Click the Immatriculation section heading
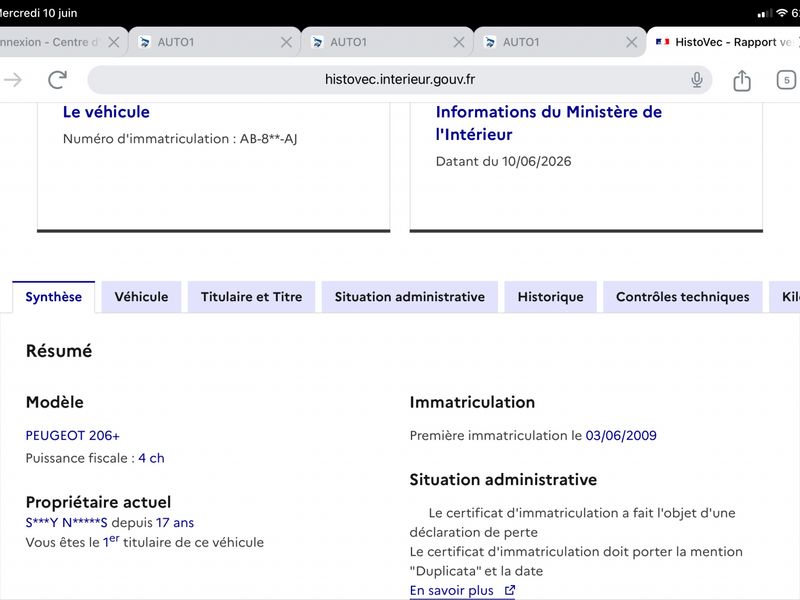This screenshot has height=600, width=800. point(472,402)
